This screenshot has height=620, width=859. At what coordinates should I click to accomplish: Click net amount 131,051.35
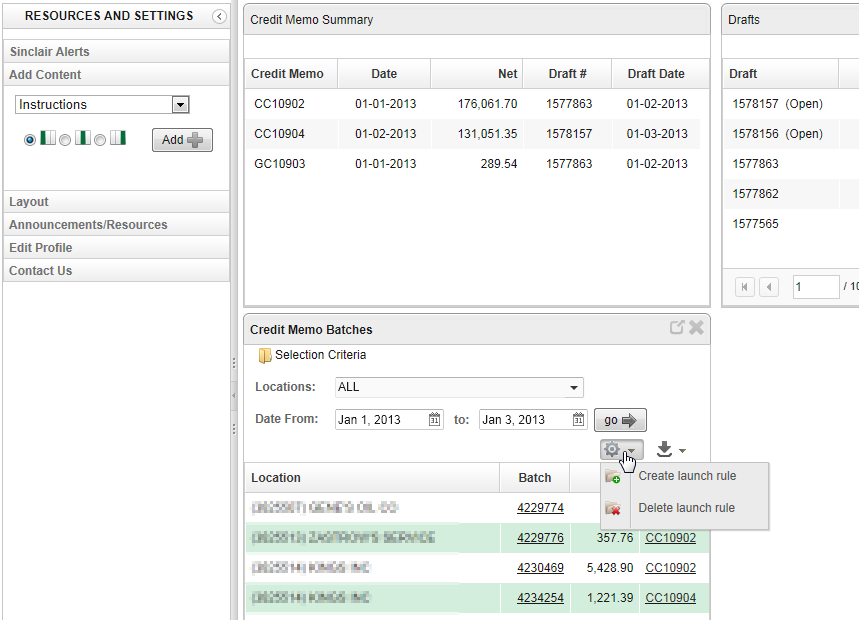(488, 134)
